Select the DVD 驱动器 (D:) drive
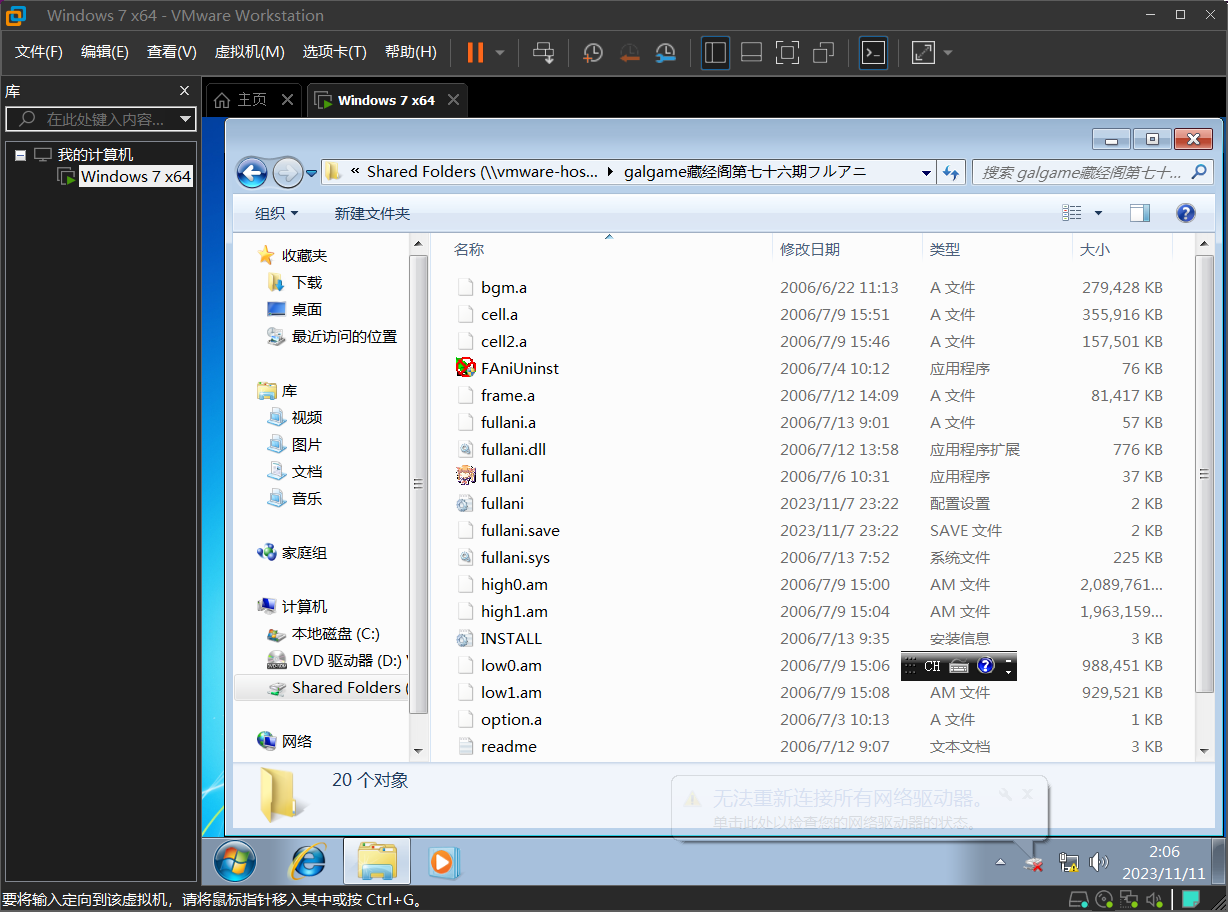 coord(337,661)
